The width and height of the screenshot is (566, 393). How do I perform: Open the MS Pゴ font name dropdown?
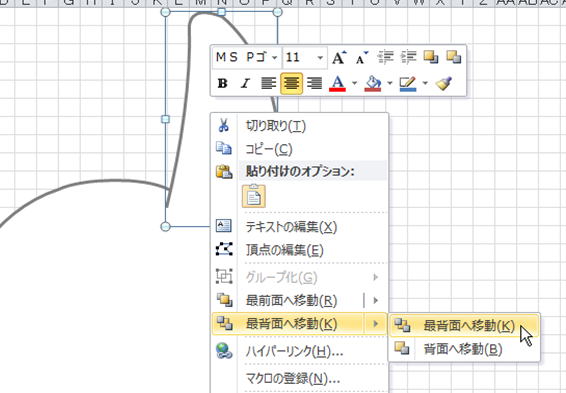[275, 58]
